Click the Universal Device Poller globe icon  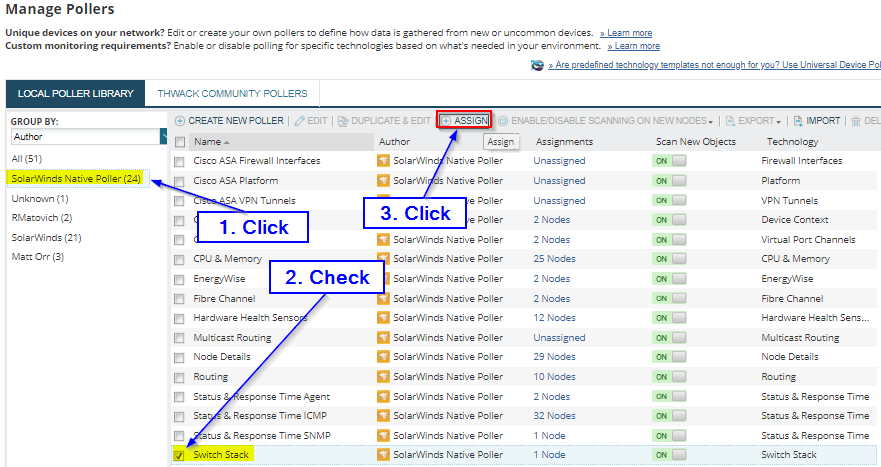click(x=537, y=65)
